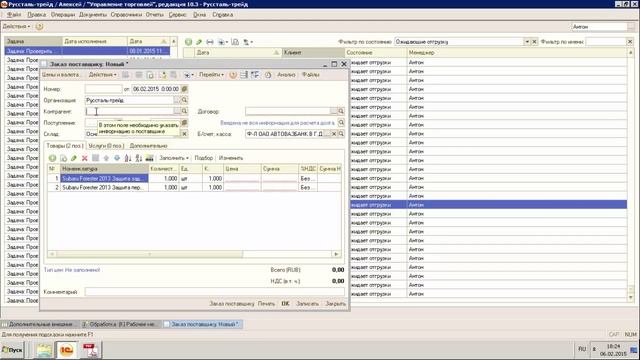The width and height of the screenshot is (640, 360).
Task: Open the Документы menu
Action: (x=93, y=15)
